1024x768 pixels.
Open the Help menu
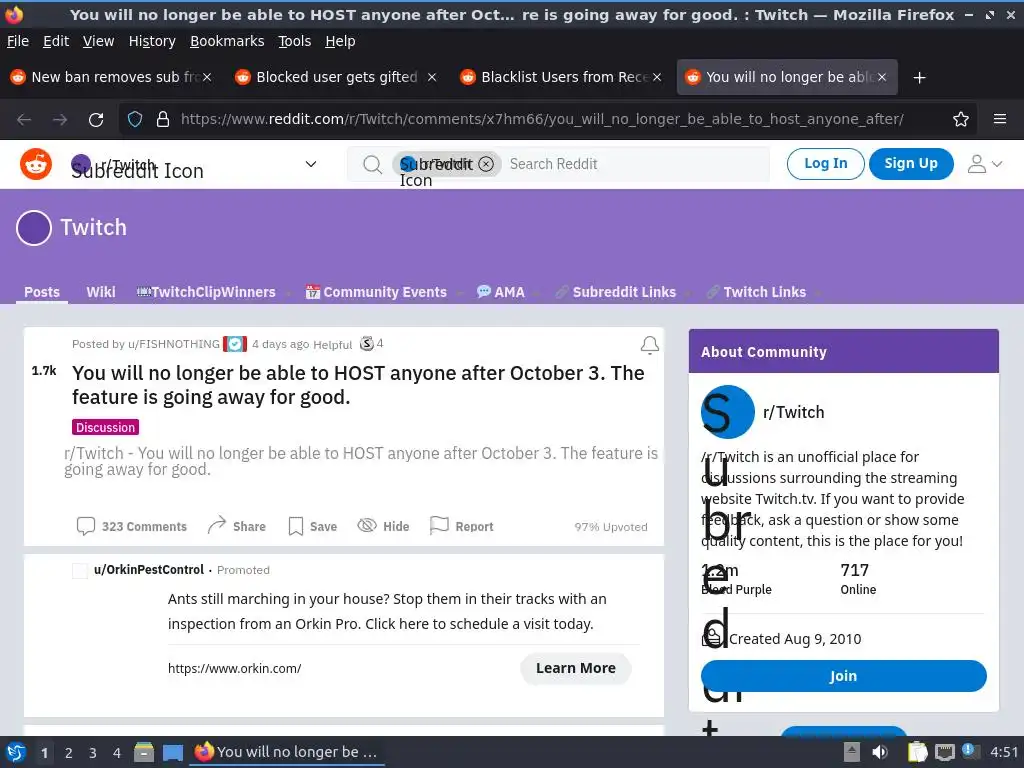click(340, 41)
